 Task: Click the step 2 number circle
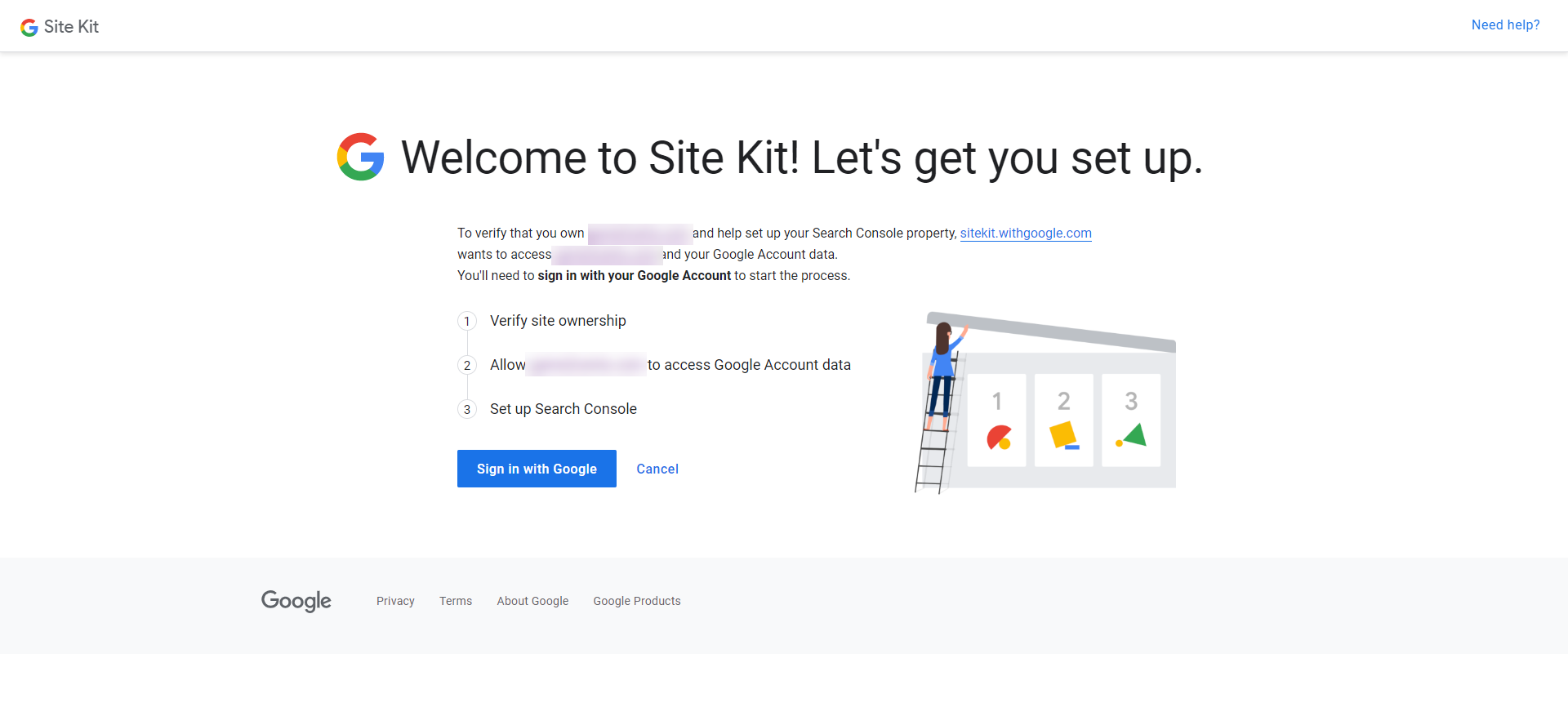click(467, 366)
